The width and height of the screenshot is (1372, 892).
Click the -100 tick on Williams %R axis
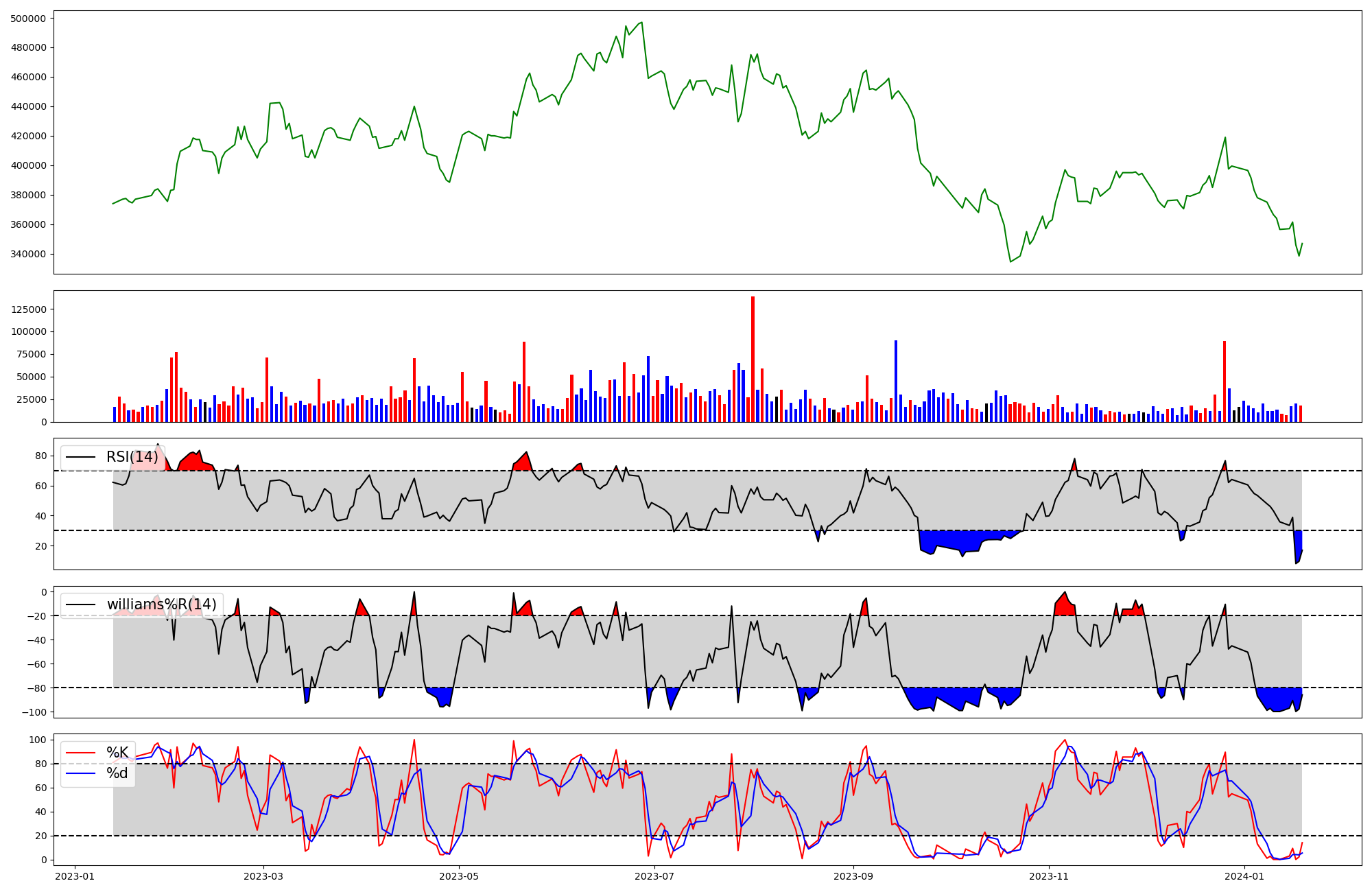34,712
